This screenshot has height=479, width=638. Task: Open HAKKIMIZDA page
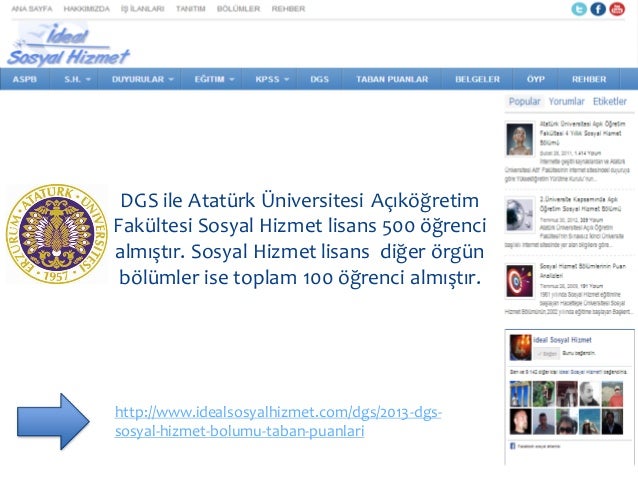[87, 9]
